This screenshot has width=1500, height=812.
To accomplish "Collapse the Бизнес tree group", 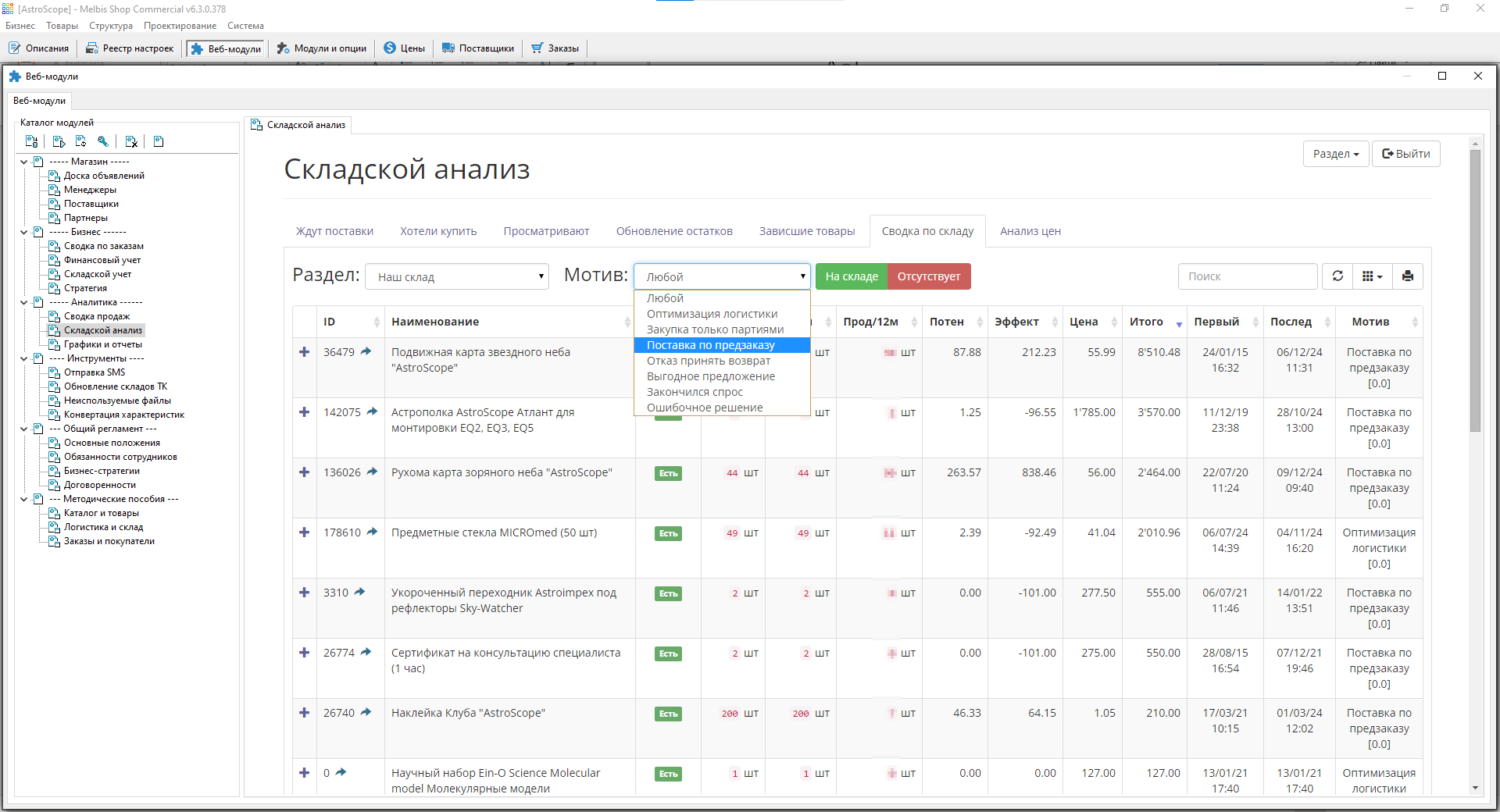I will [24, 232].
